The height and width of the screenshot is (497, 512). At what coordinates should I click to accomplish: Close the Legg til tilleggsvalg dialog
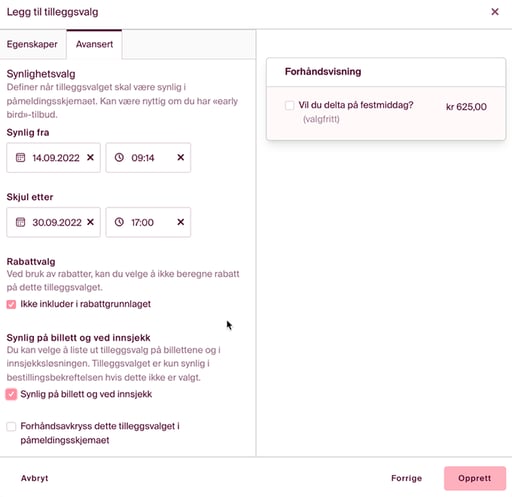pyautogui.click(x=495, y=12)
